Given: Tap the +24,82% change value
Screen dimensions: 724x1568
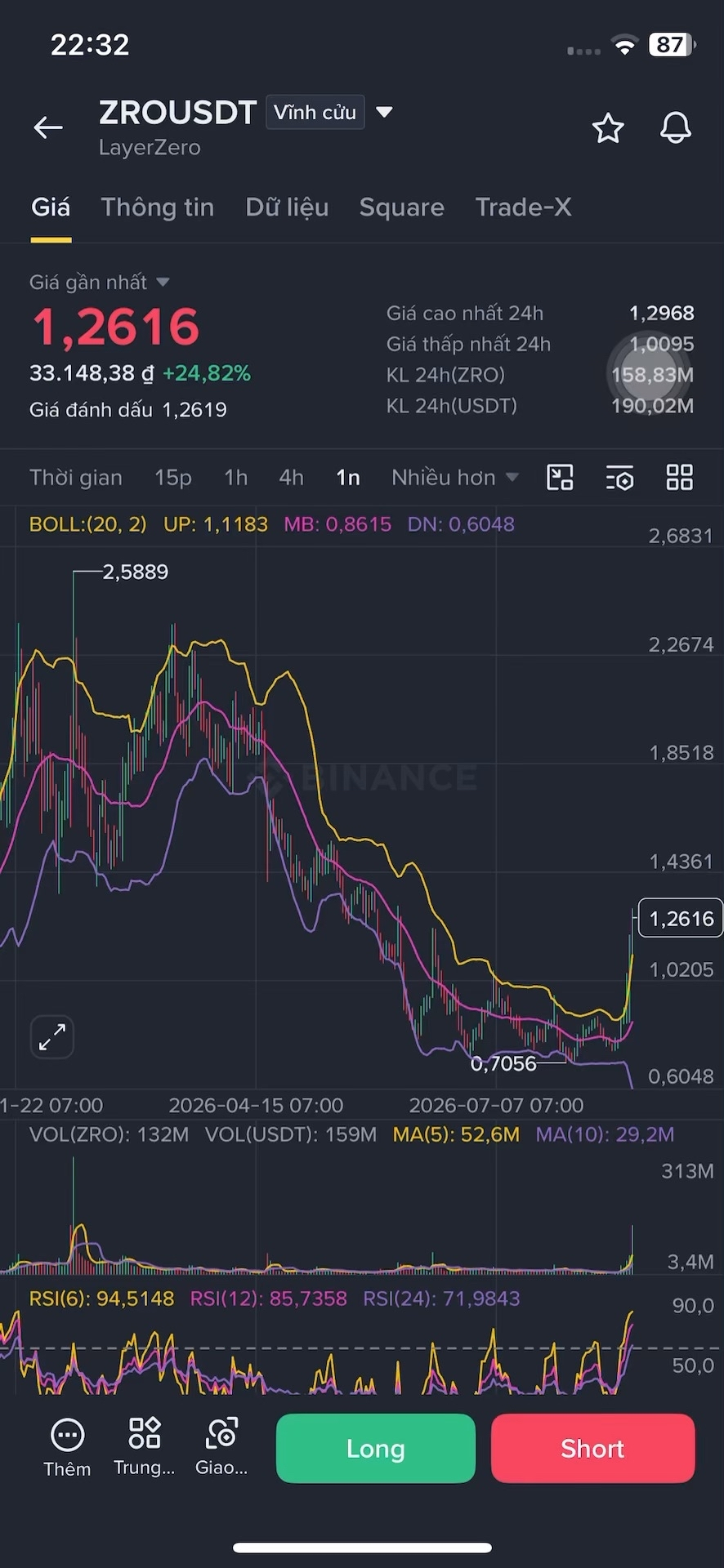Looking at the screenshot, I should (x=207, y=374).
